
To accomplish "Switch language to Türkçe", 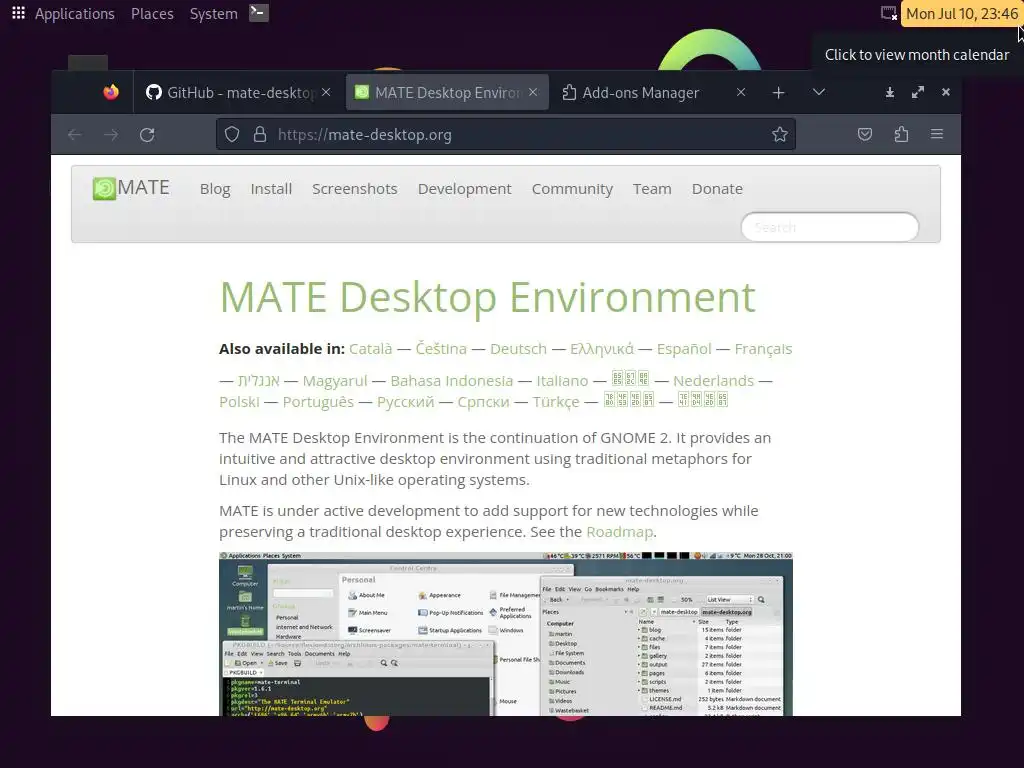I will [556, 402].
